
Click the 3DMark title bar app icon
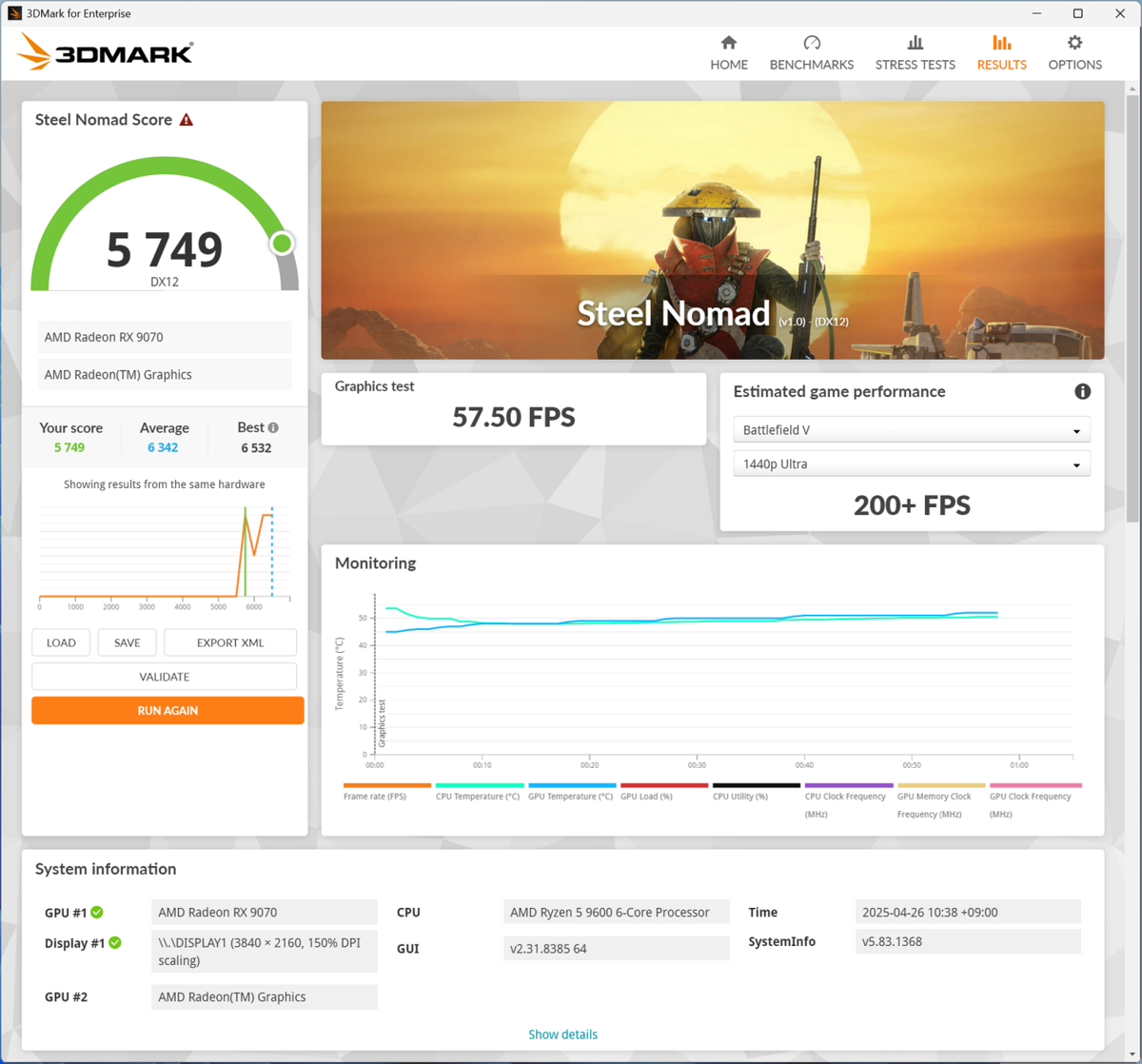point(14,13)
